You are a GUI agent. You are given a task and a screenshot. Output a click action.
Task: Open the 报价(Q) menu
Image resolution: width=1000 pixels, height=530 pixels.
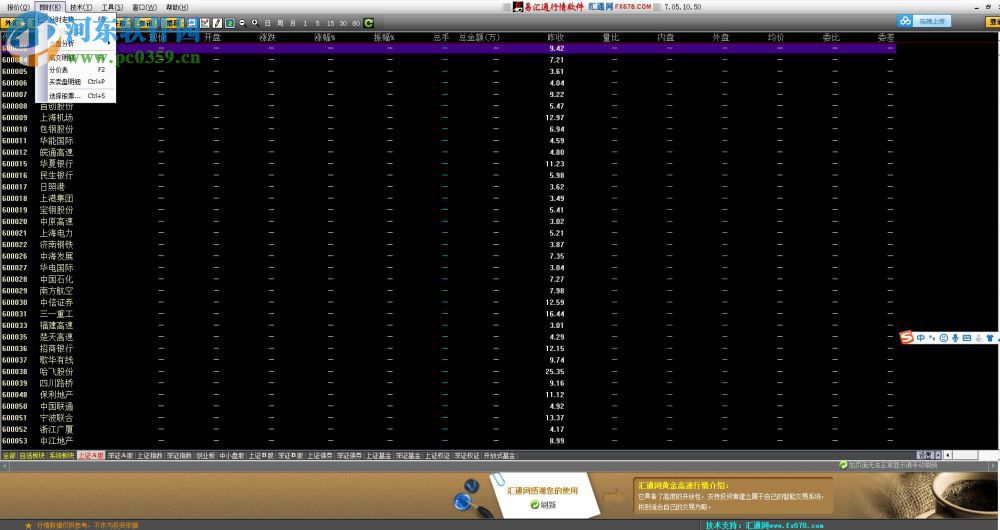pos(18,8)
